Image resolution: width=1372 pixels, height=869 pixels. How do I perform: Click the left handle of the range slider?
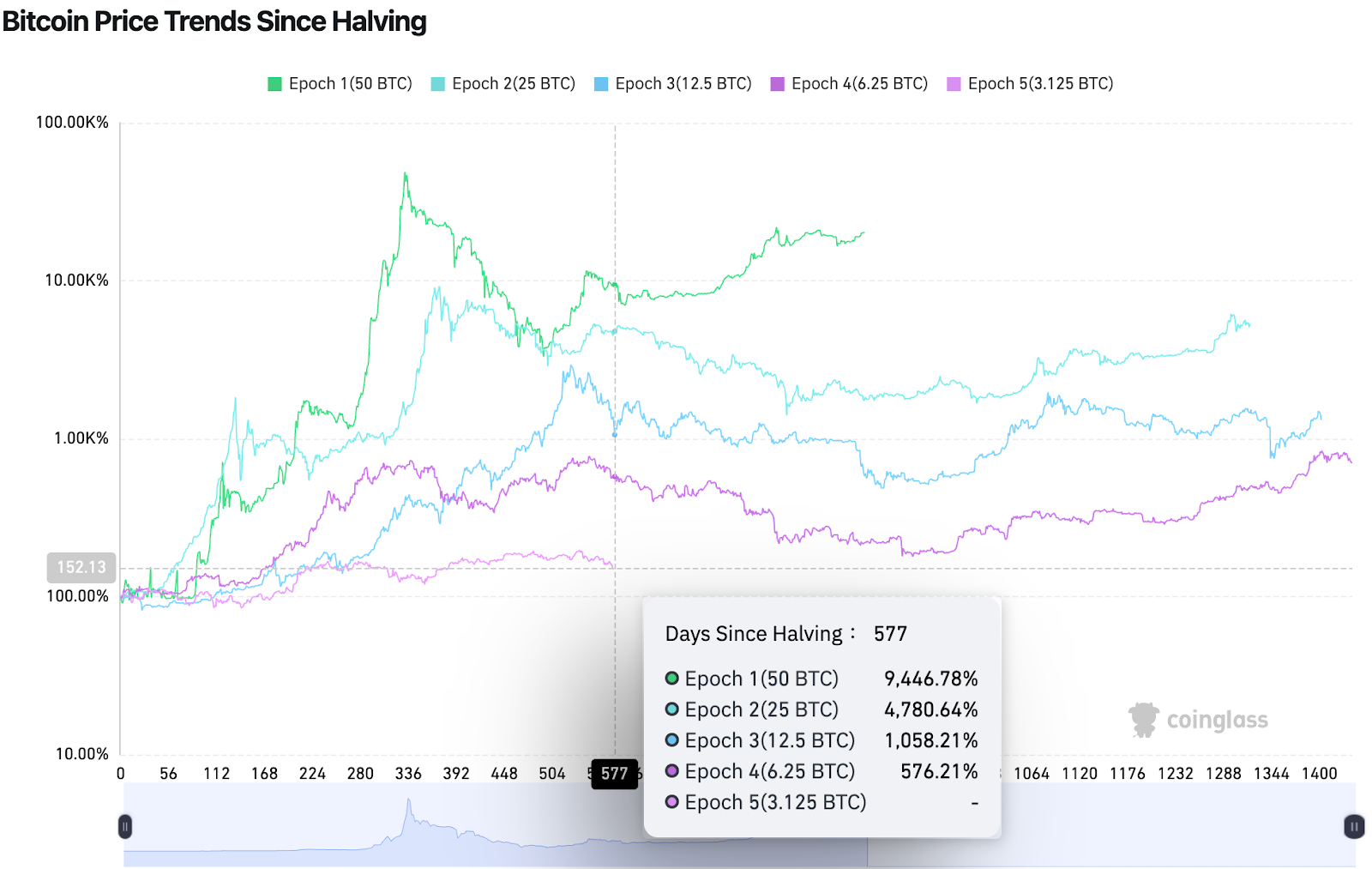pos(125,826)
